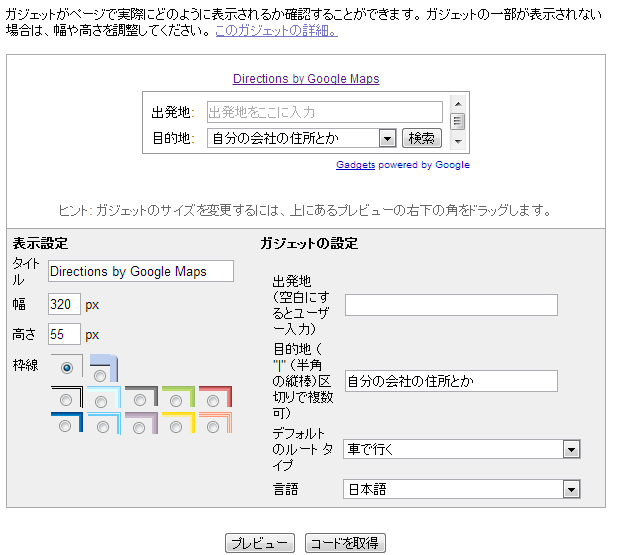623x555 pixels.
Task: Choose the black double-line border style
Action: tap(66, 400)
